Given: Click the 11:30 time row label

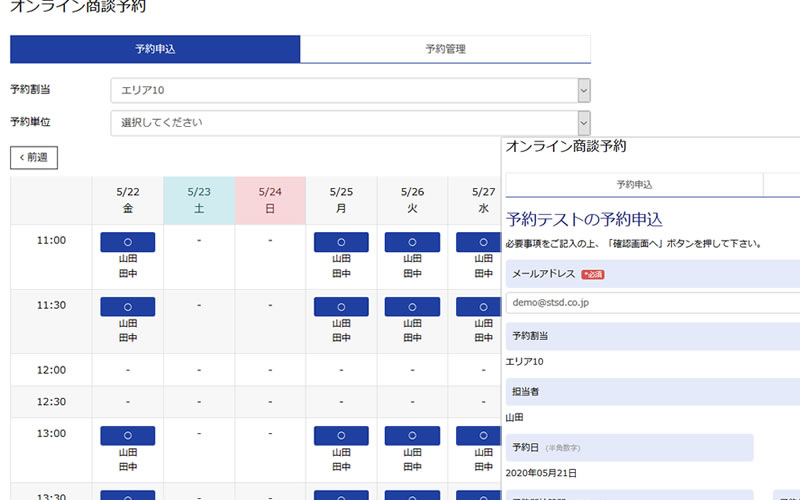Looking at the screenshot, I should pos(51,305).
